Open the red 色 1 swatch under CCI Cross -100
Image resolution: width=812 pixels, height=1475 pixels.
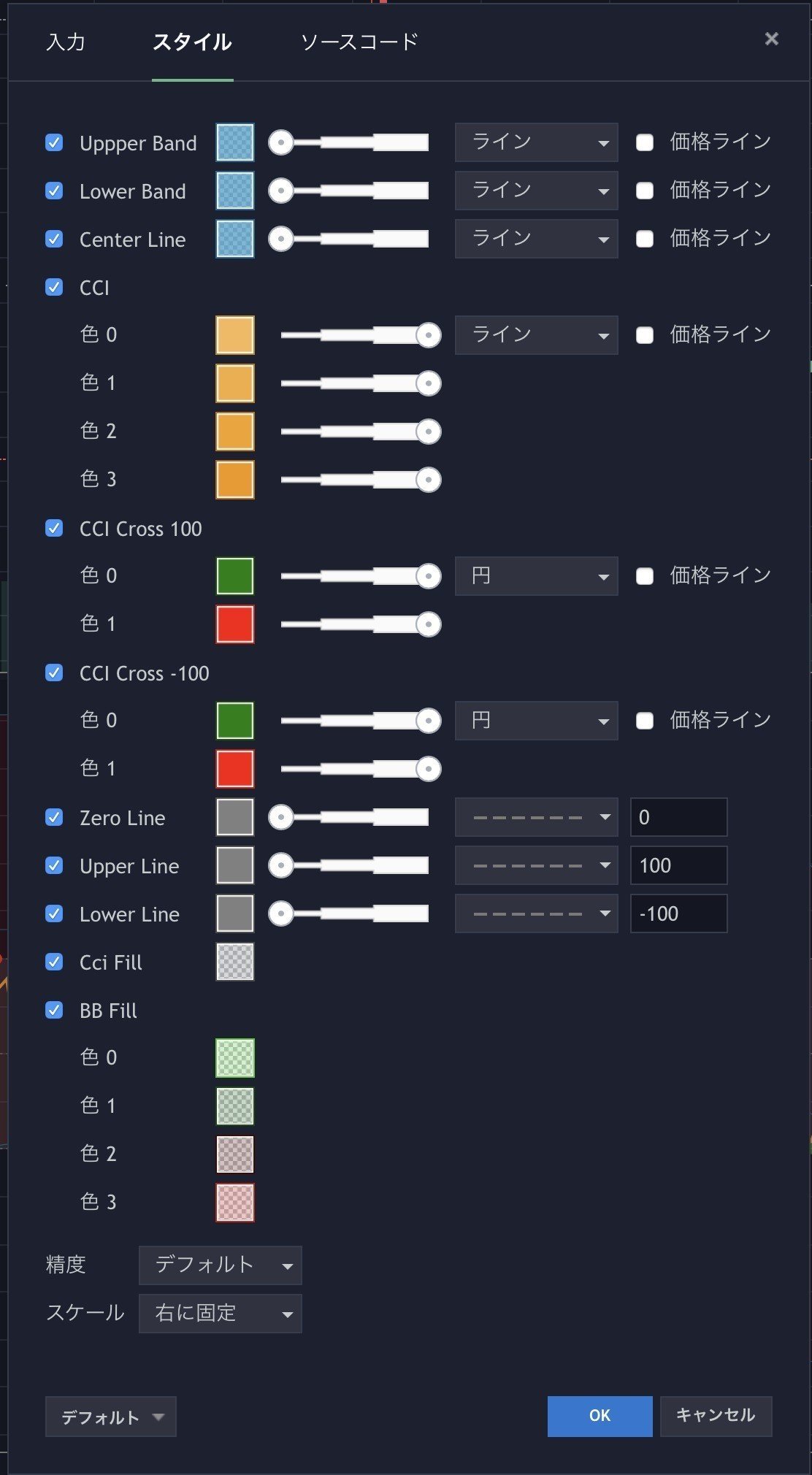[x=234, y=767]
